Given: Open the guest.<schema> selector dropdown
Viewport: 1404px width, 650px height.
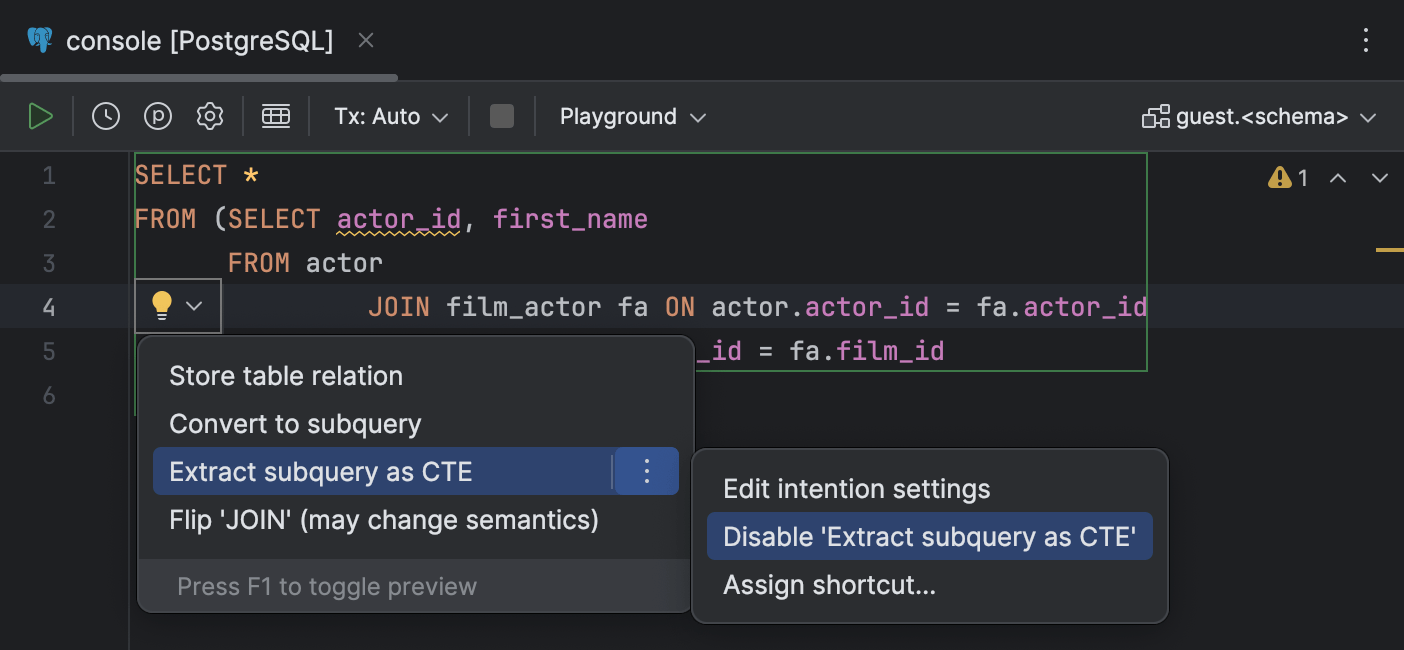Looking at the screenshot, I should point(1260,117).
